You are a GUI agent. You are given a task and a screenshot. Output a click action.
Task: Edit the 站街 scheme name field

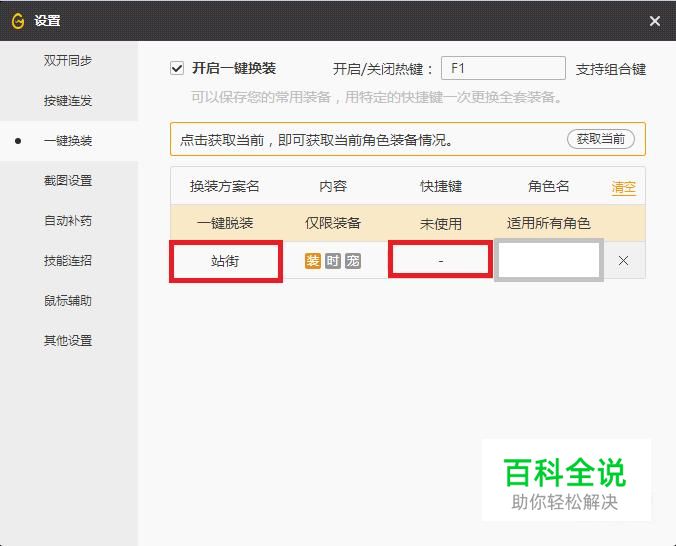tap(226, 261)
